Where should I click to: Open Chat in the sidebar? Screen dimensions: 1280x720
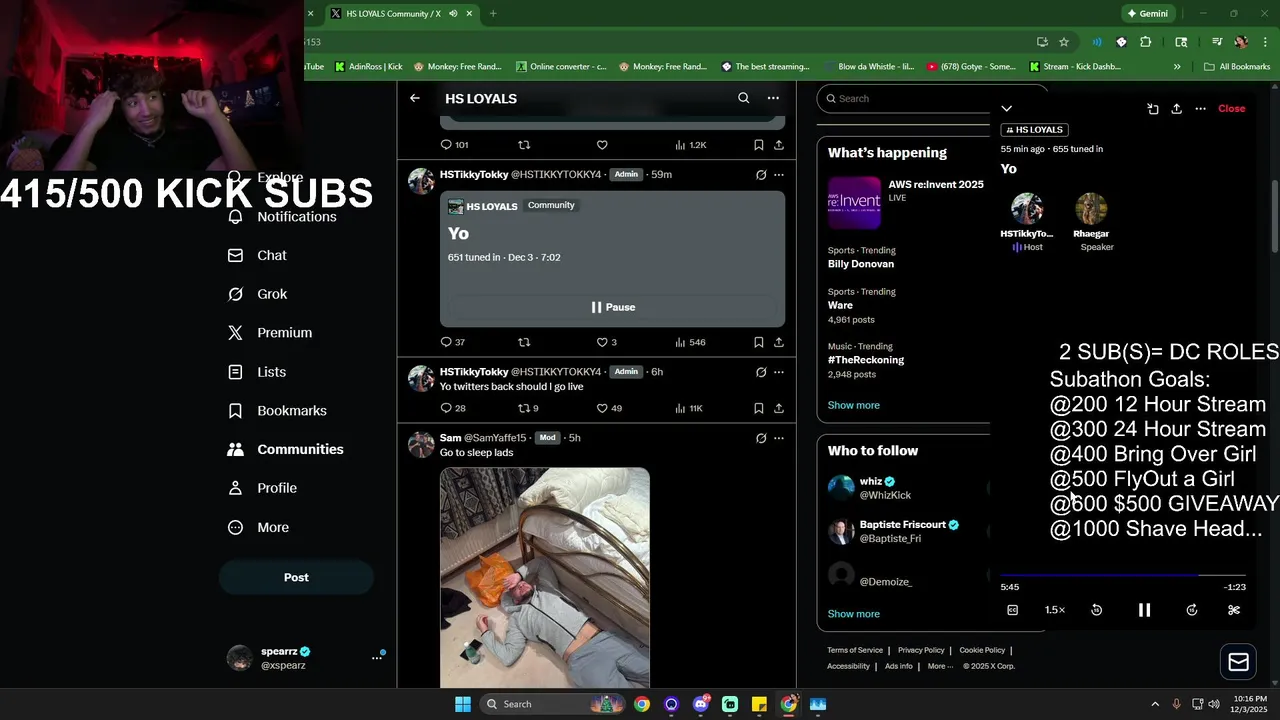(258, 255)
